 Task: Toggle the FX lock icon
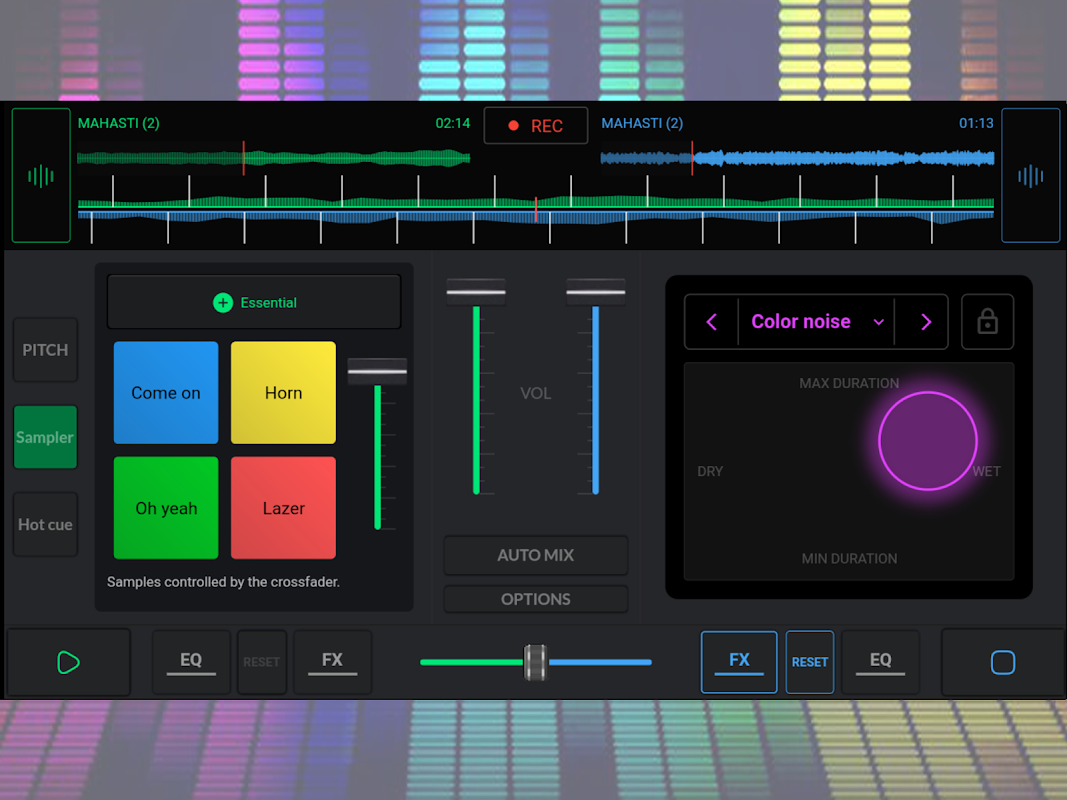987,321
